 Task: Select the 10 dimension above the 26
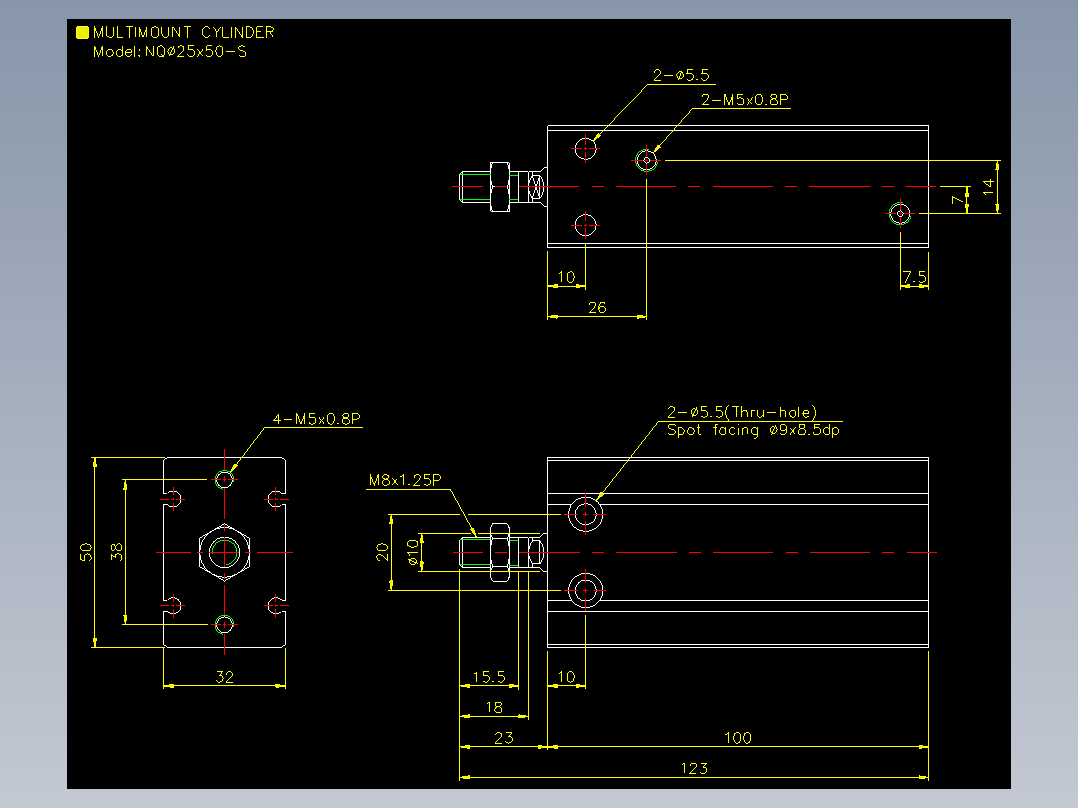coord(566,276)
